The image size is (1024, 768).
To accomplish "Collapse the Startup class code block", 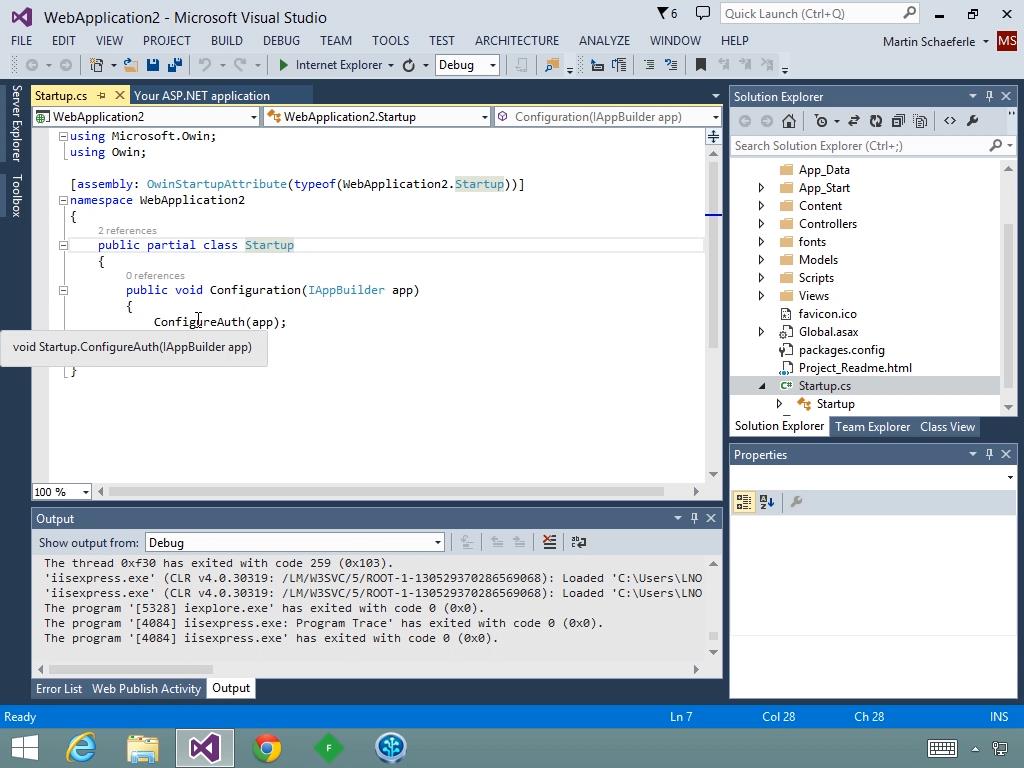I will pos(63,246).
